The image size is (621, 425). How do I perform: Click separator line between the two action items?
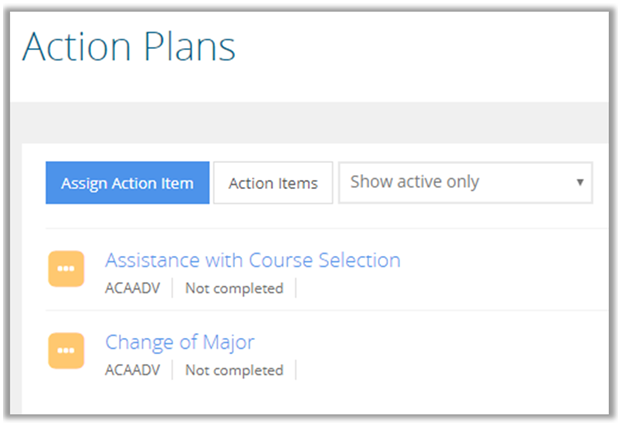320,310
